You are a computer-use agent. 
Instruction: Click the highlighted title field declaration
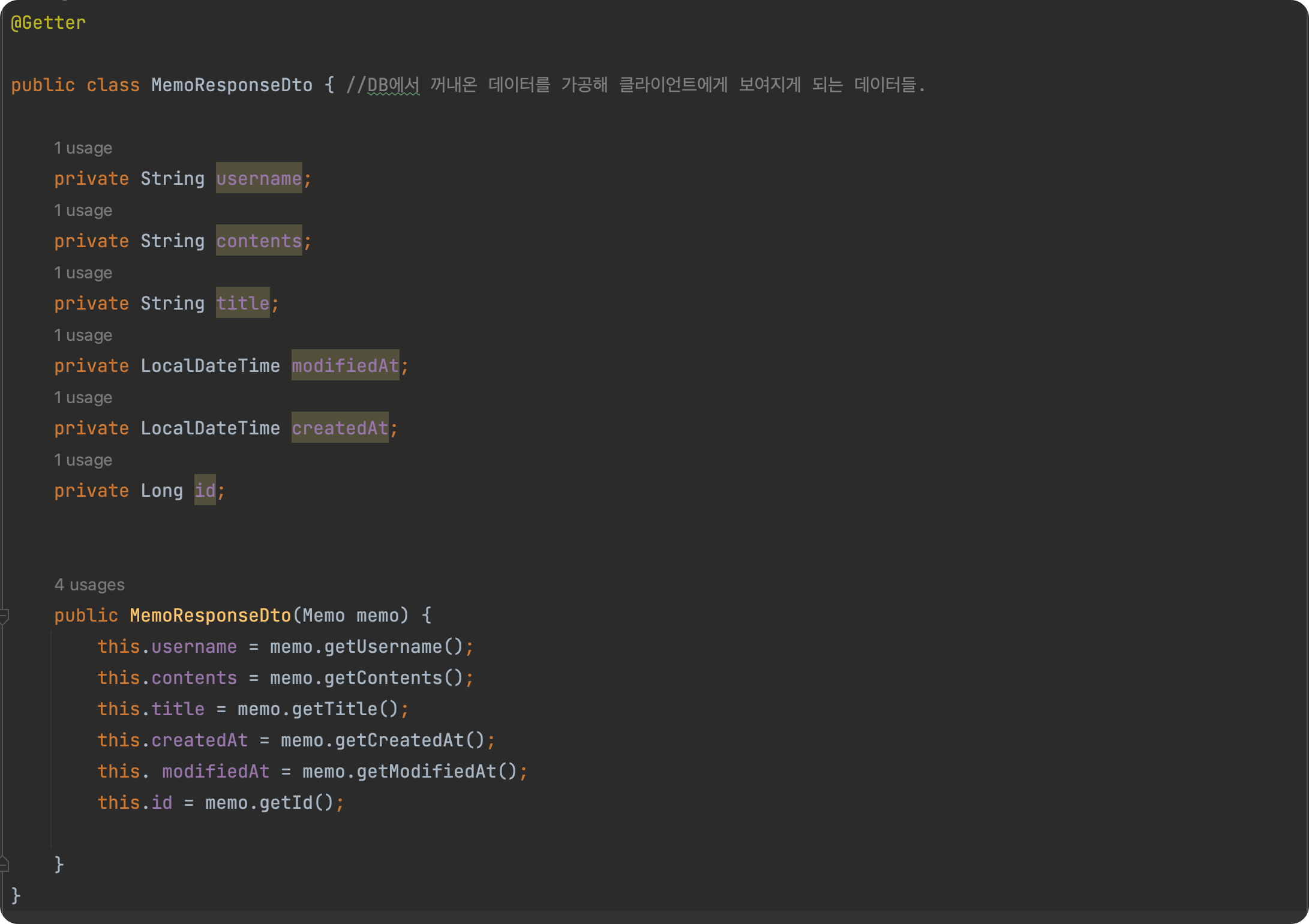(242, 304)
